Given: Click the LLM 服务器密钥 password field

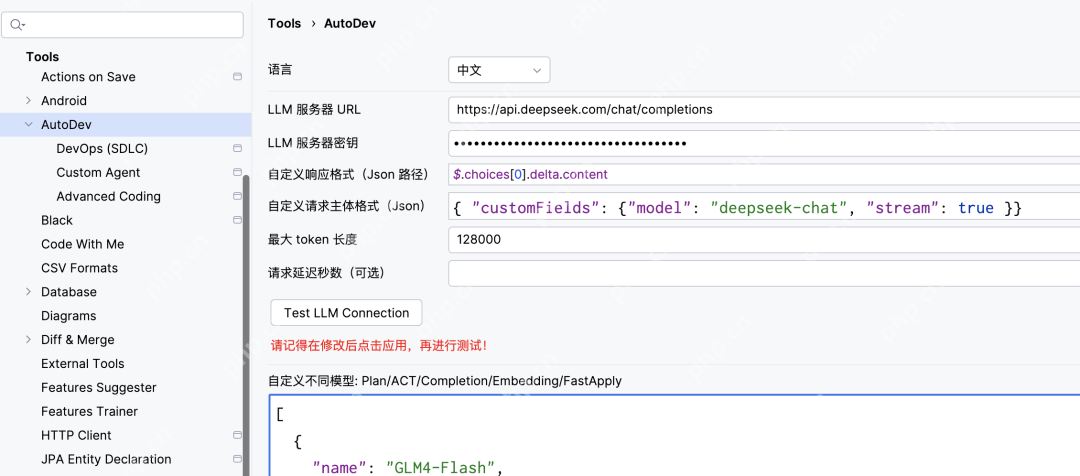Looking at the screenshot, I should point(764,143).
